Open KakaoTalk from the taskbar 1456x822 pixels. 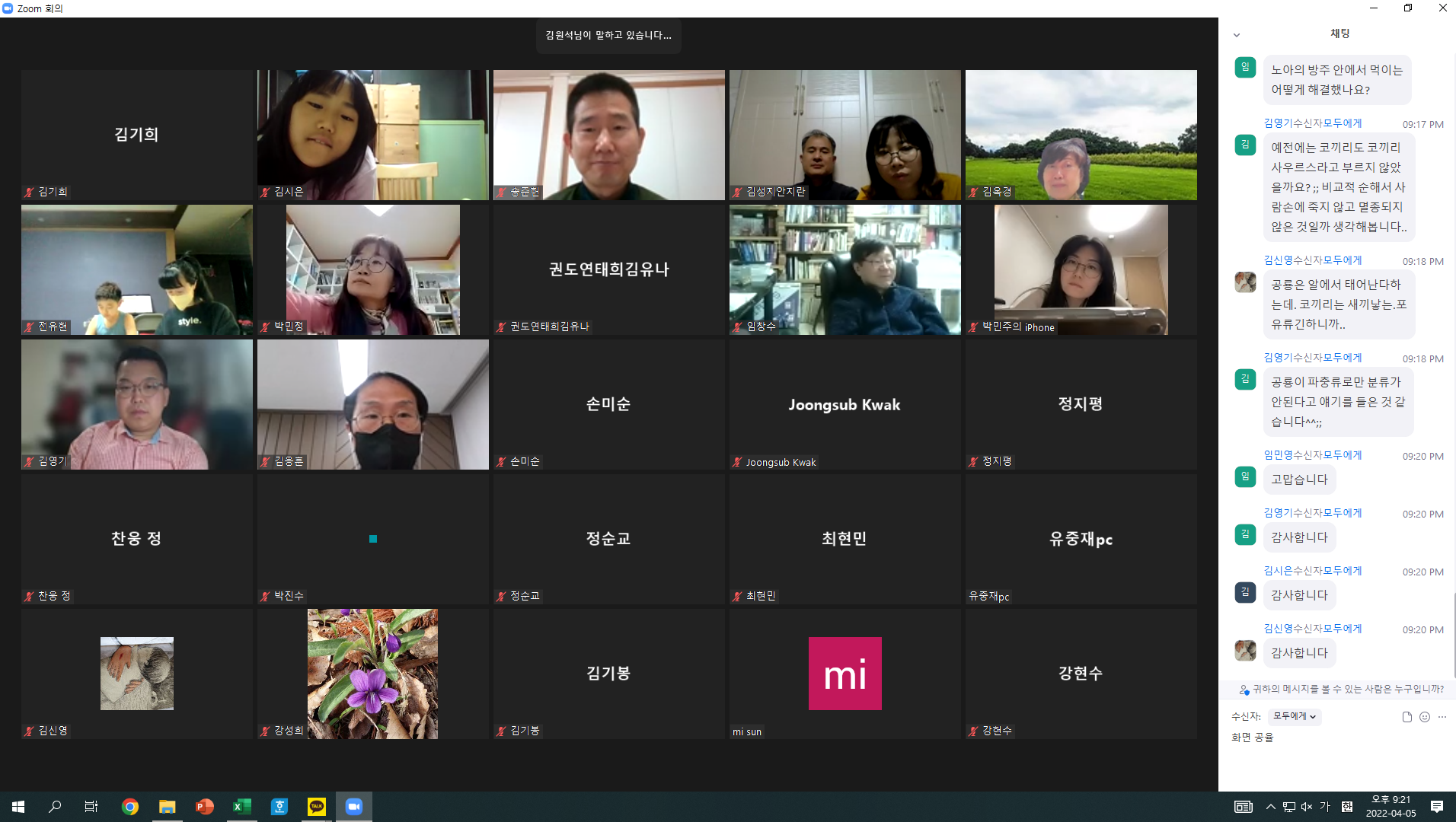click(317, 807)
